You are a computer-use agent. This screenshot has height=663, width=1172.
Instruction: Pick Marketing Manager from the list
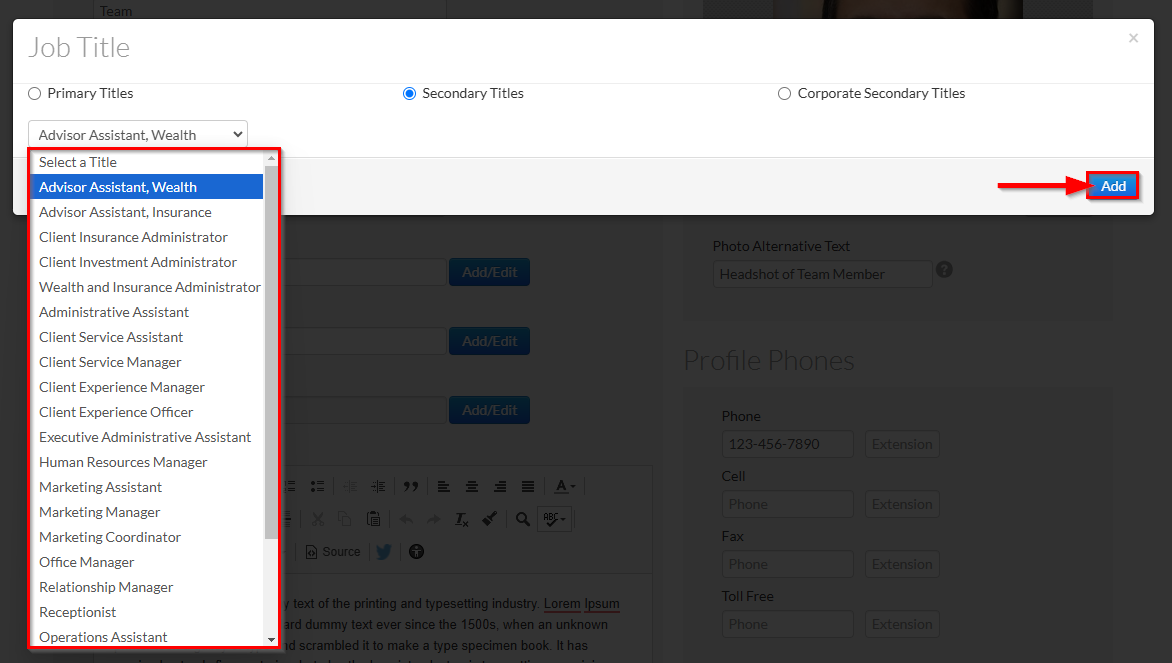(x=147, y=513)
